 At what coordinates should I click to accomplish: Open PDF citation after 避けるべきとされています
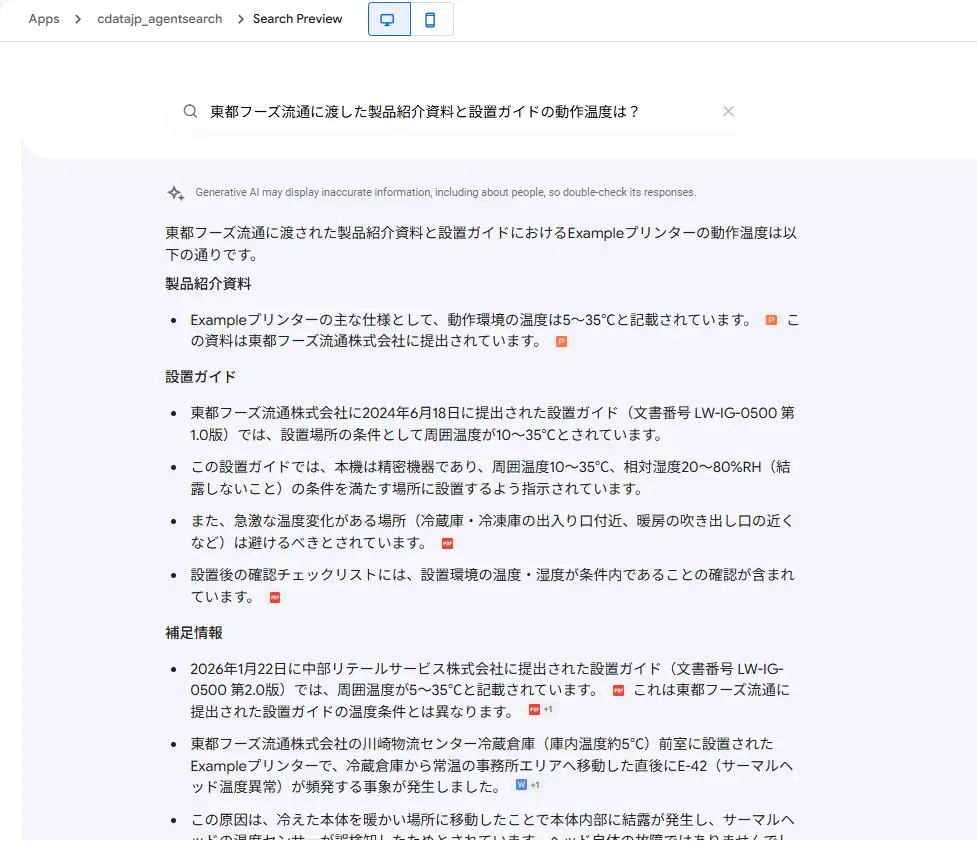tap(447, 544)
